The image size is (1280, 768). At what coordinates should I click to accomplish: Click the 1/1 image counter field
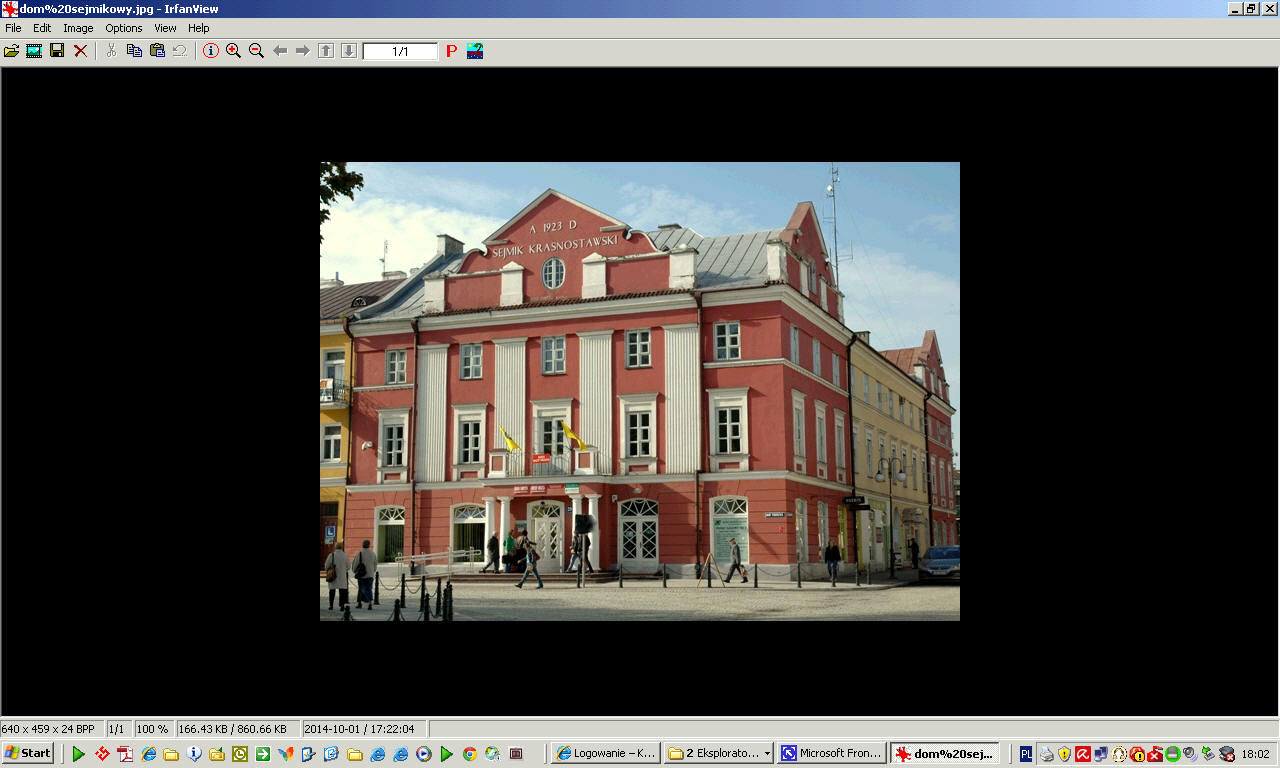coord(400,51)
